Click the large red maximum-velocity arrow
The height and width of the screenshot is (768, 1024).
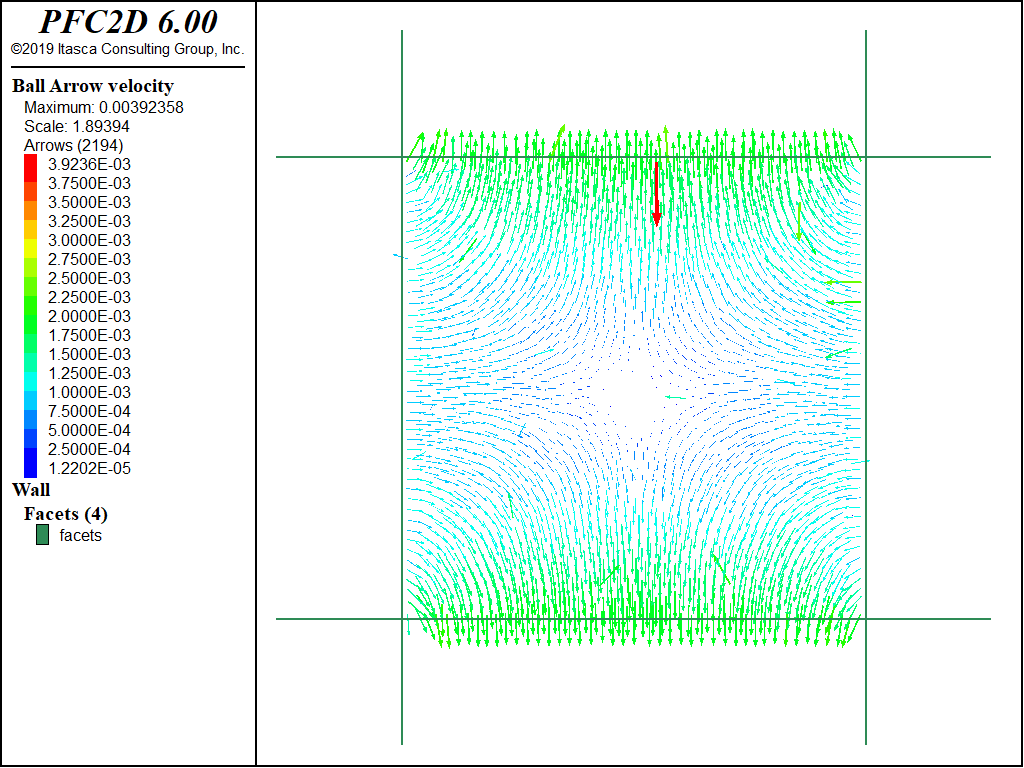(656, 194)
